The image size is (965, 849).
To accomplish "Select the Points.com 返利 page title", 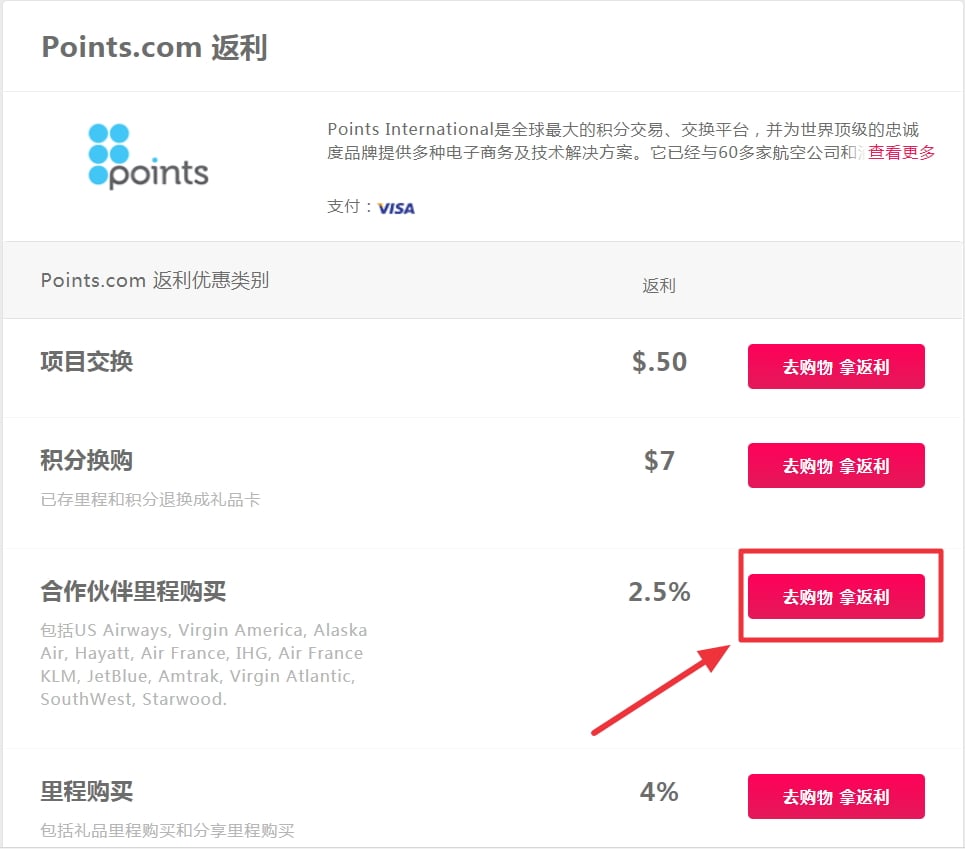I will pos(154,47).
